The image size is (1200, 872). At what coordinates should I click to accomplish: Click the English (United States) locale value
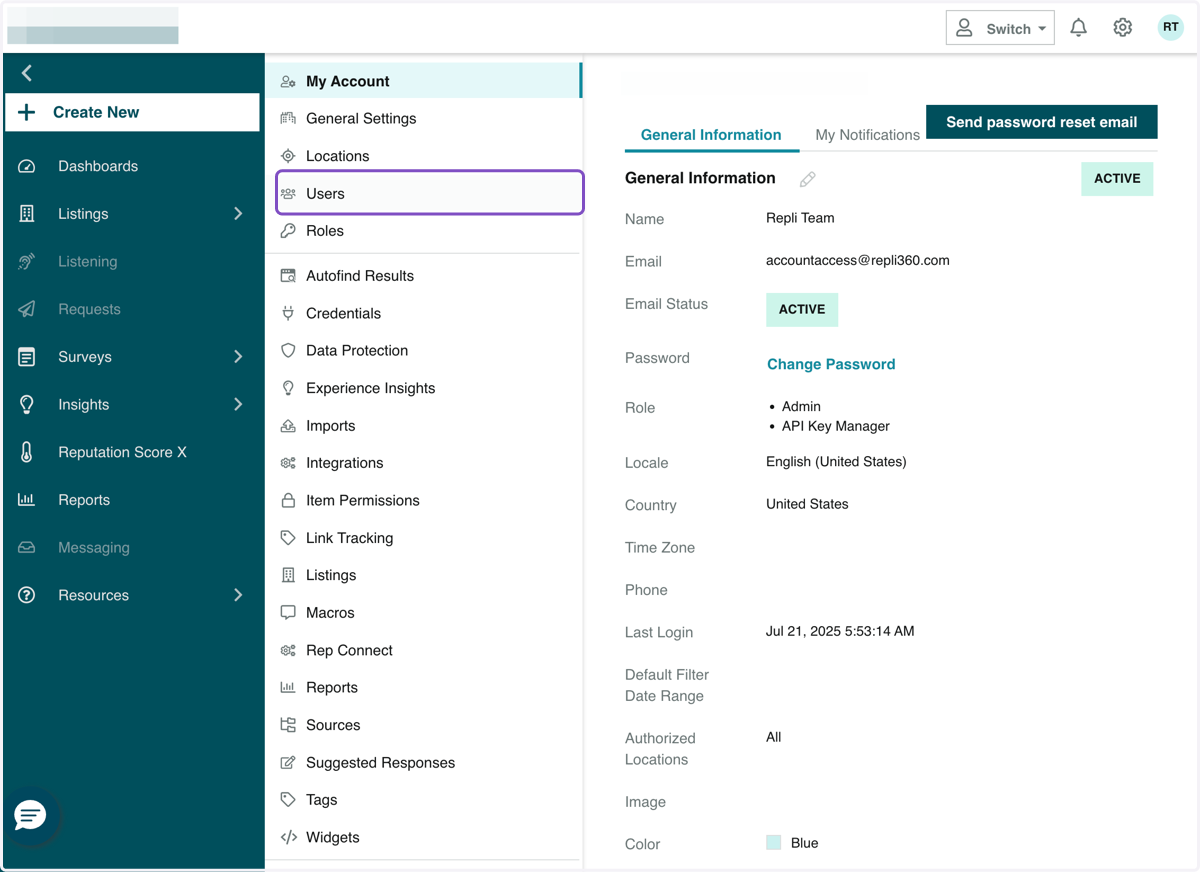coord(836,462)
